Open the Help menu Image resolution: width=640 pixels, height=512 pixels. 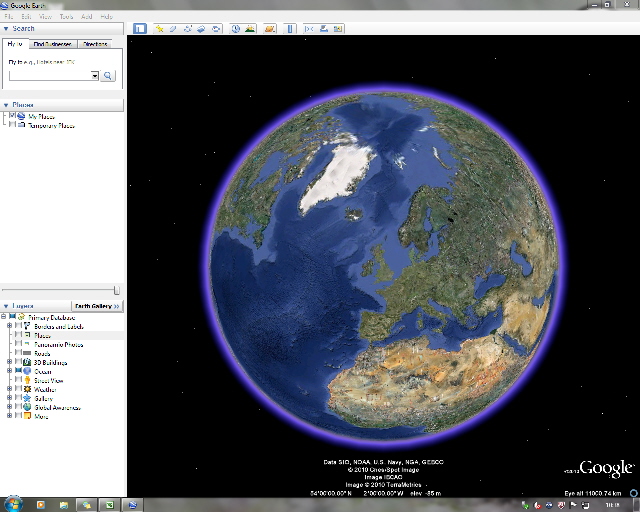coord(107,17)
